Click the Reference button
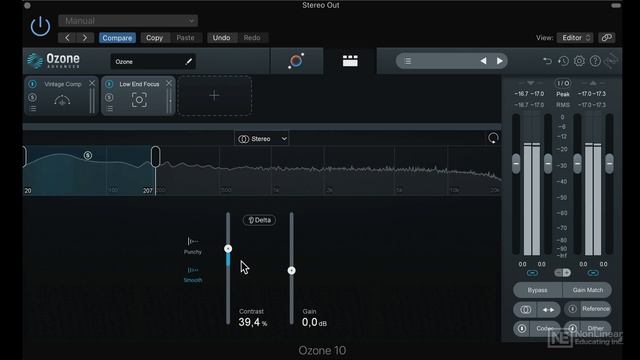Viewport: 640px width, 360px height. coord(596,309)
